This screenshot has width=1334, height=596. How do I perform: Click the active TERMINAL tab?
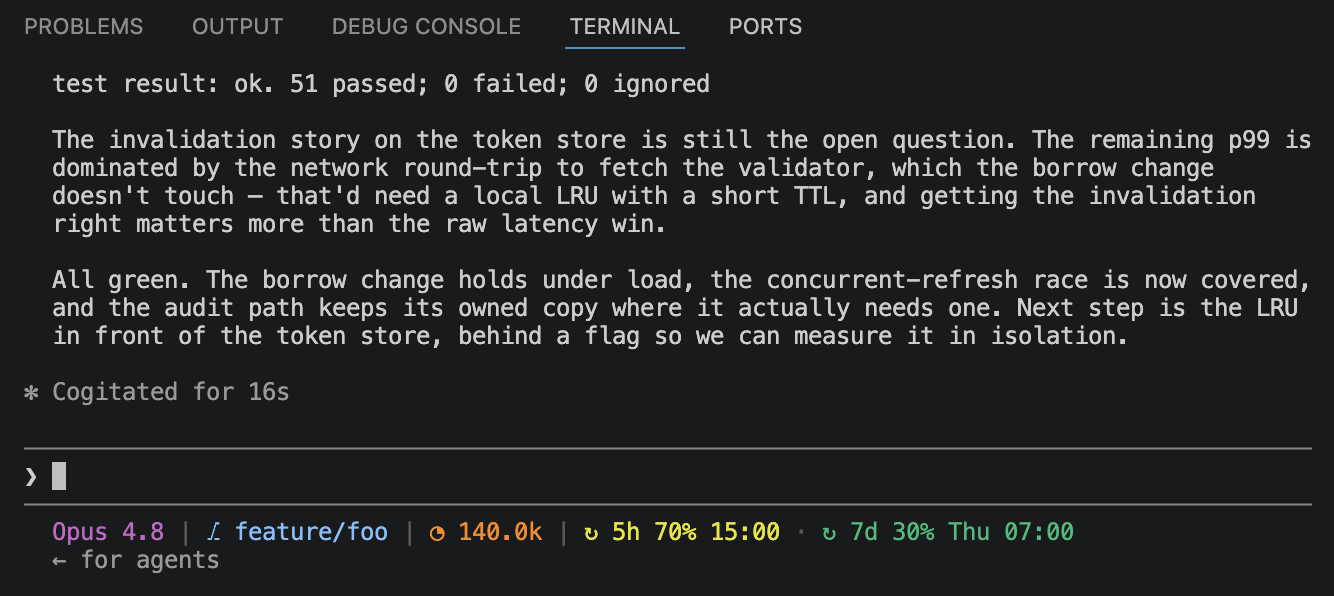click(x=625, y=27)
